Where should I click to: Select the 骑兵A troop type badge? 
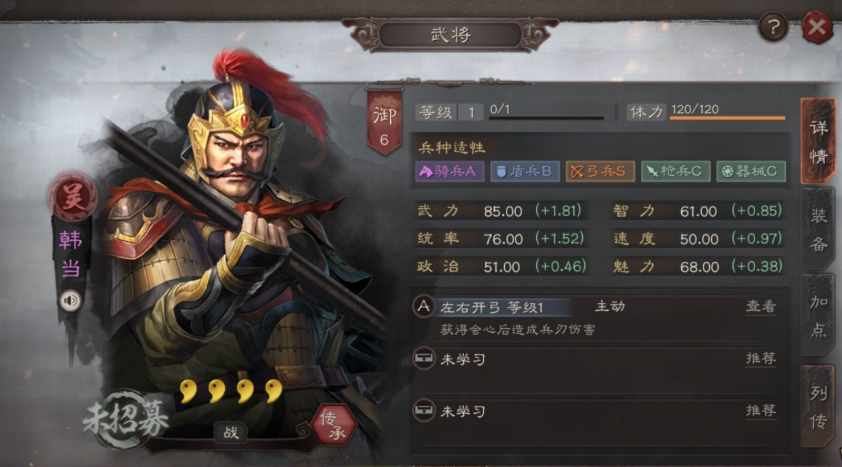[x=449, y=171]
